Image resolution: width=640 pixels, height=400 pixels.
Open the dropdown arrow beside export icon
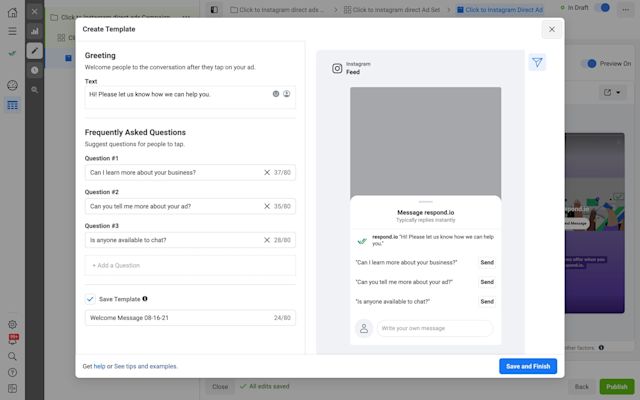tap(618, 92)
